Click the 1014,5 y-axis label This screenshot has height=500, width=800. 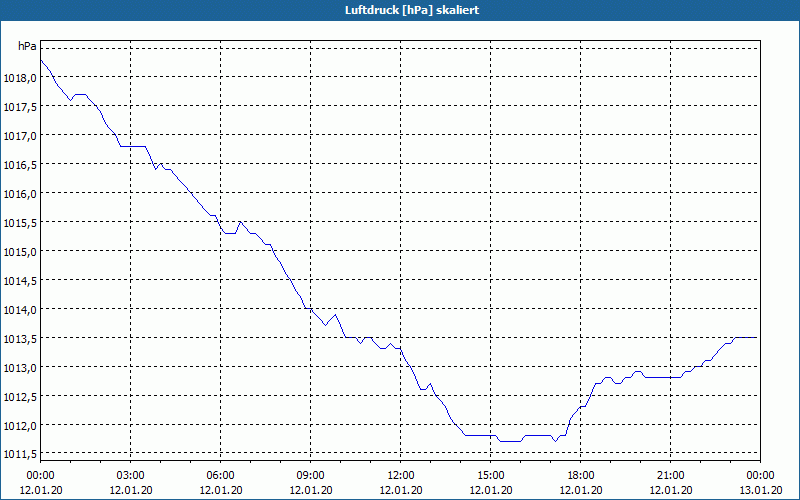pyautogui.click(x=20, y=281)
